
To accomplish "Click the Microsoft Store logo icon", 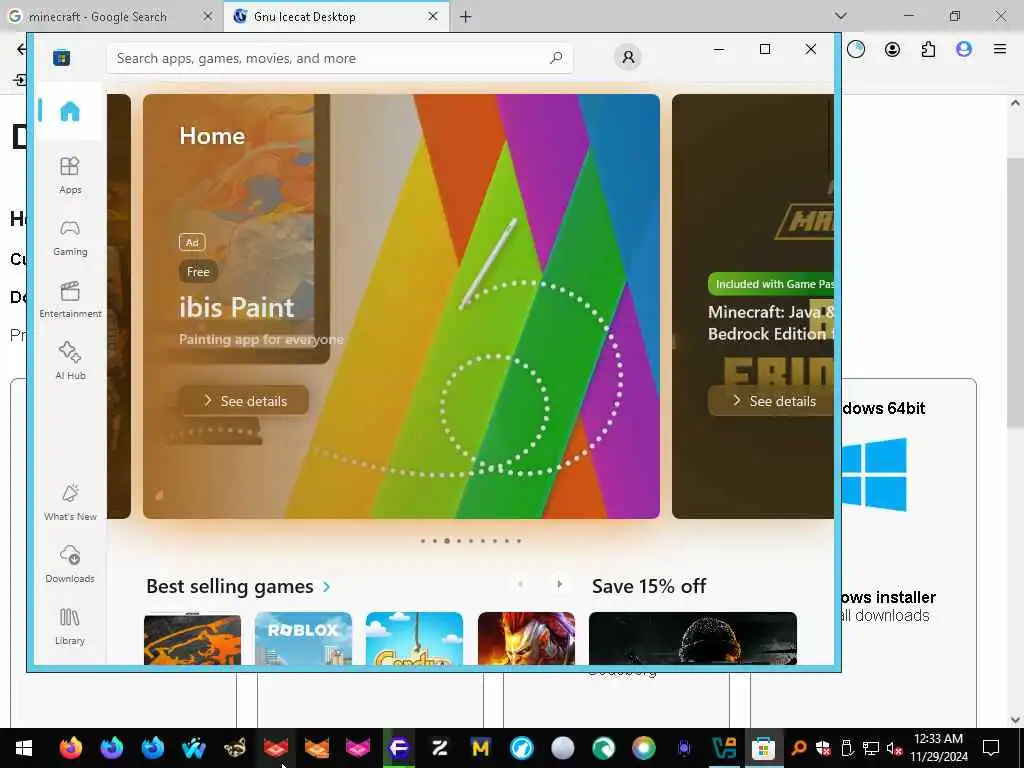I will pyautogui.click(x=61, y=57).
